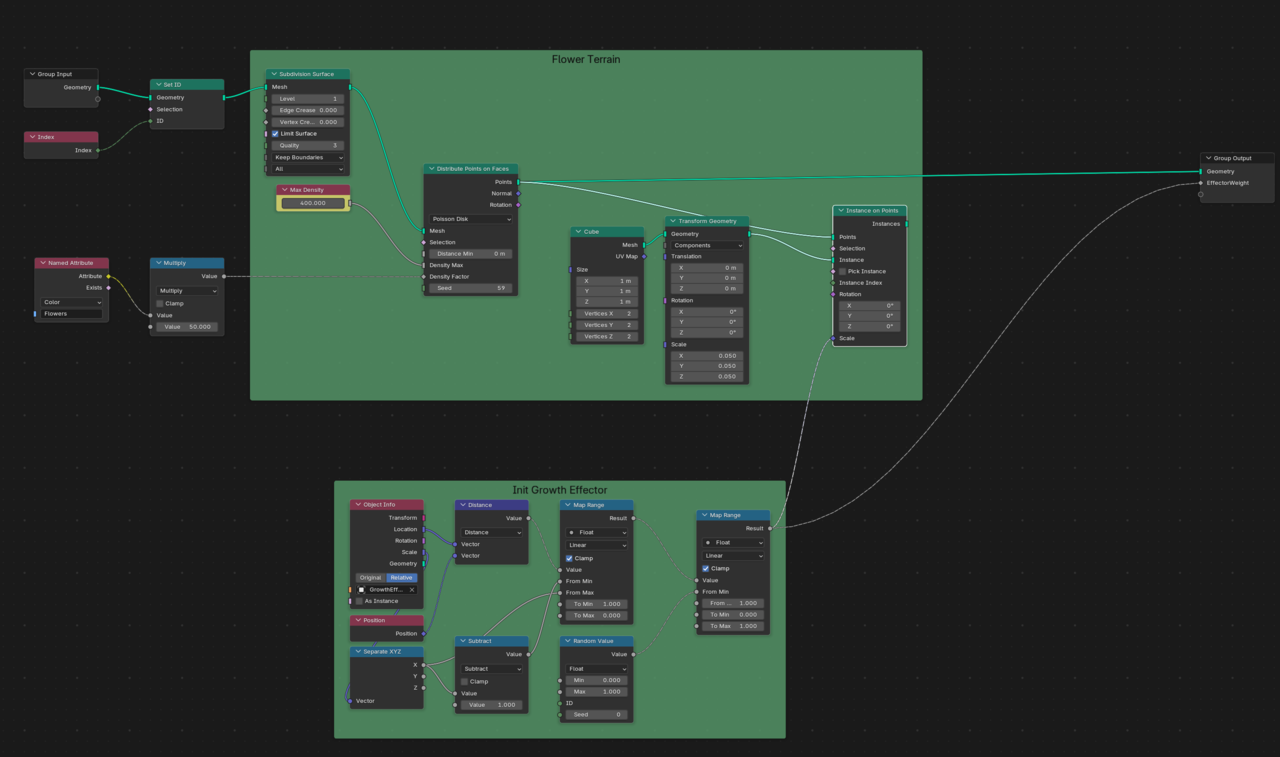The height and width of the screenshot is (757, 1280).
Task: Collapse the Max Density node
Action: coord(284,190)
